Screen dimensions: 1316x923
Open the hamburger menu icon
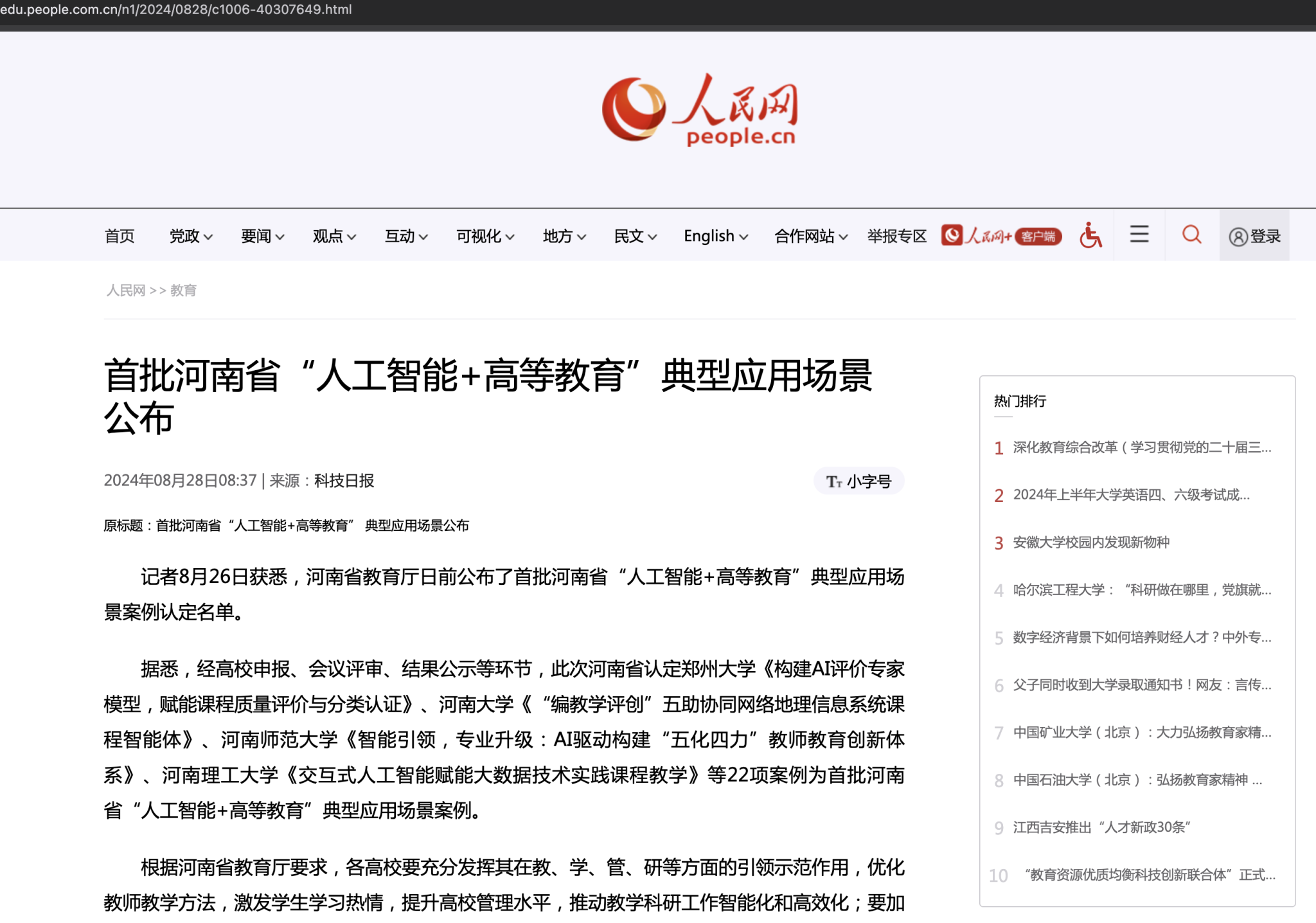[1139, 235]
